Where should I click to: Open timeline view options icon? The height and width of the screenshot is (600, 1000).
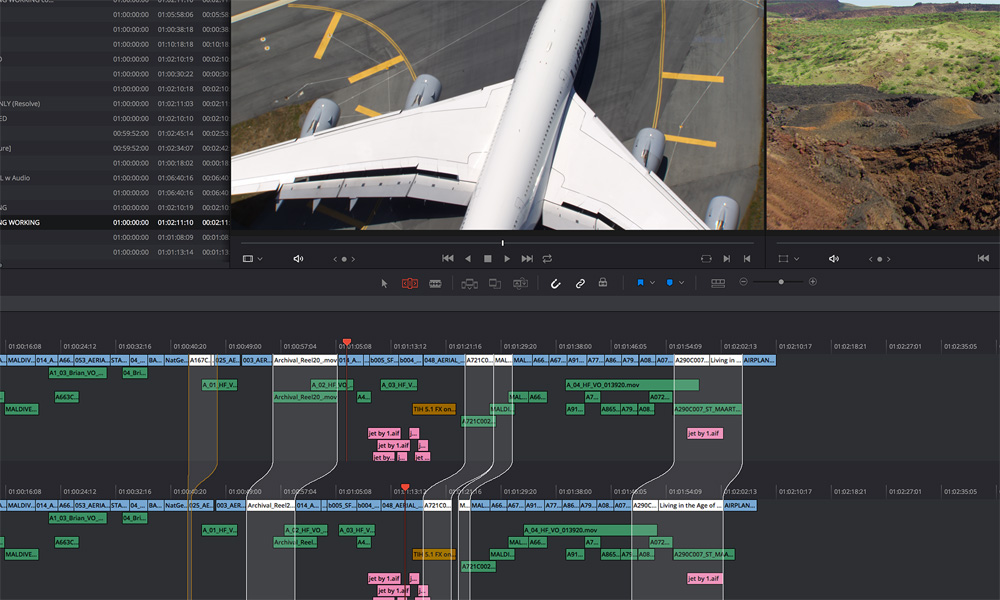coord(717,284)
